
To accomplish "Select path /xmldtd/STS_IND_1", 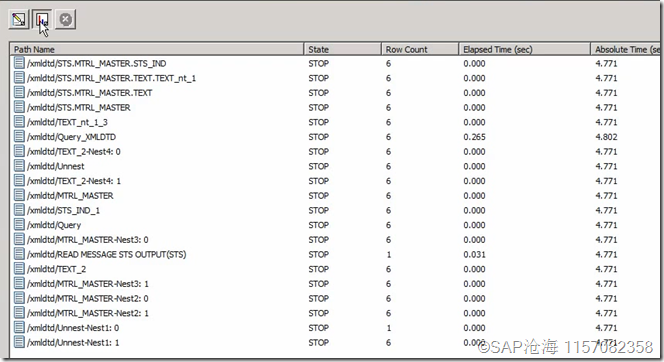I will 64,210.
